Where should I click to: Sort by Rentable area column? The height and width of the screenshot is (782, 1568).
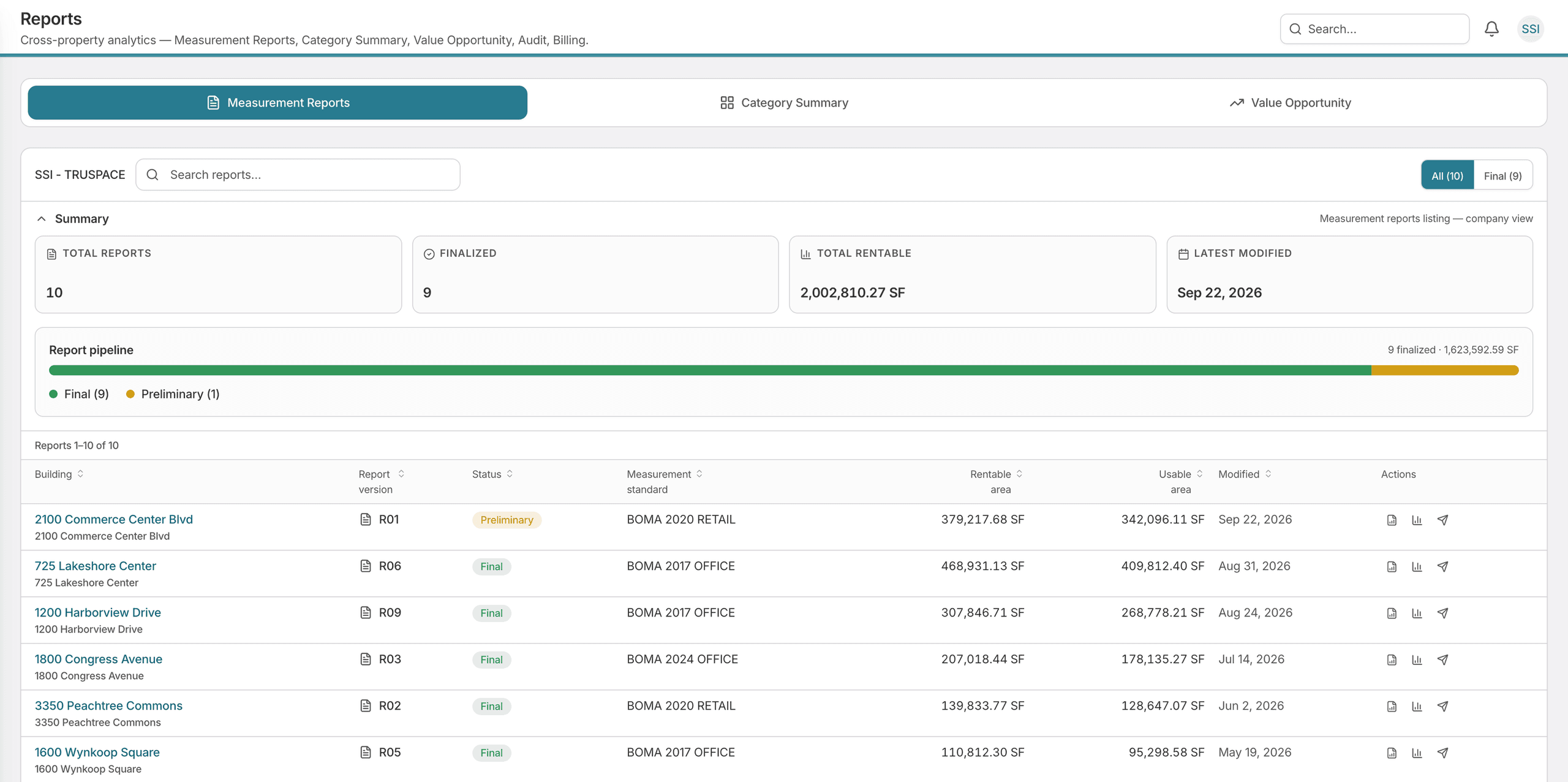click(x=997, y=481)
